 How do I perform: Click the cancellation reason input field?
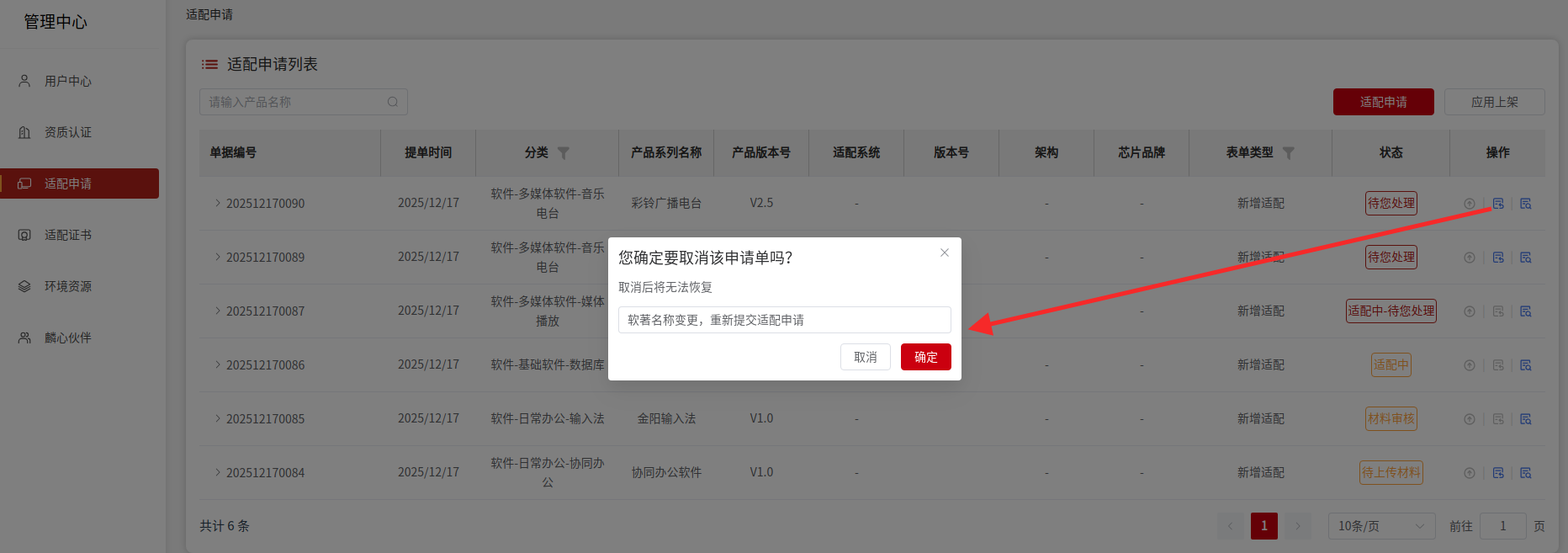click(x=784, y=320)
